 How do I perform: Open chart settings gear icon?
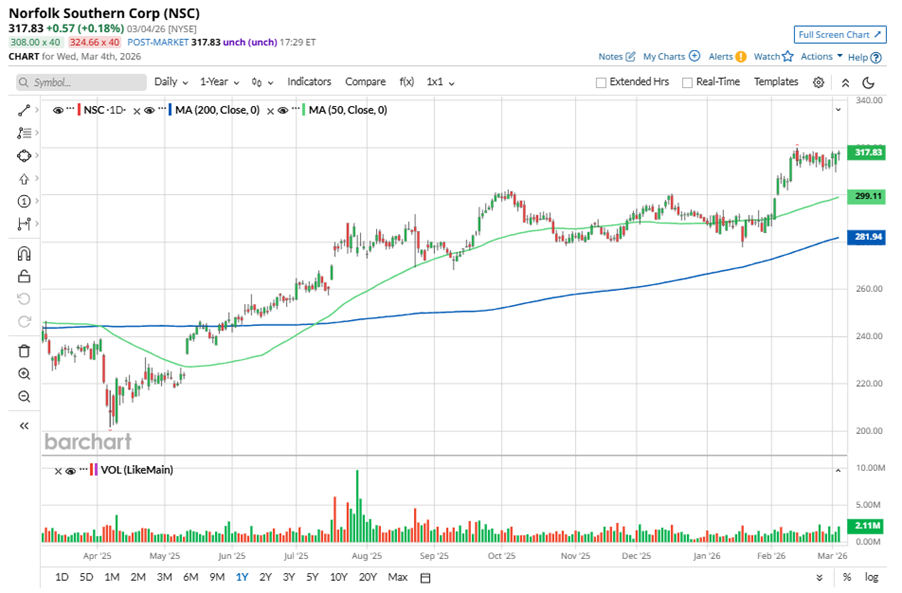point(818,82)
